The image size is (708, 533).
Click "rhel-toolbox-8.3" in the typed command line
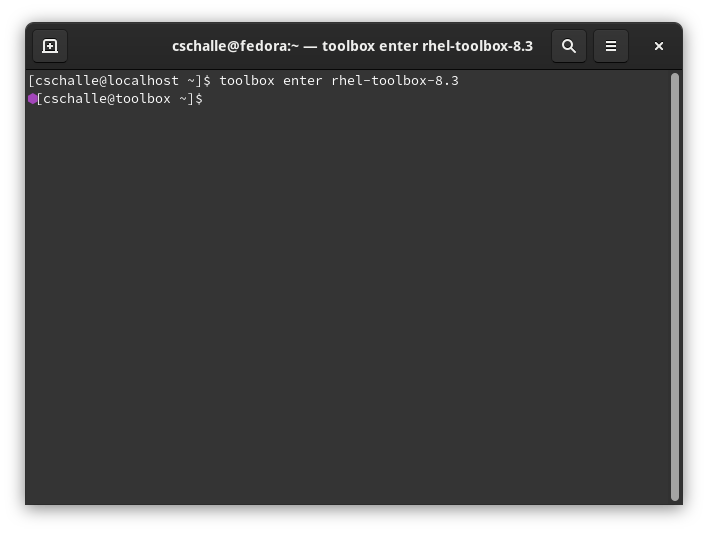[x=394, y=80]
